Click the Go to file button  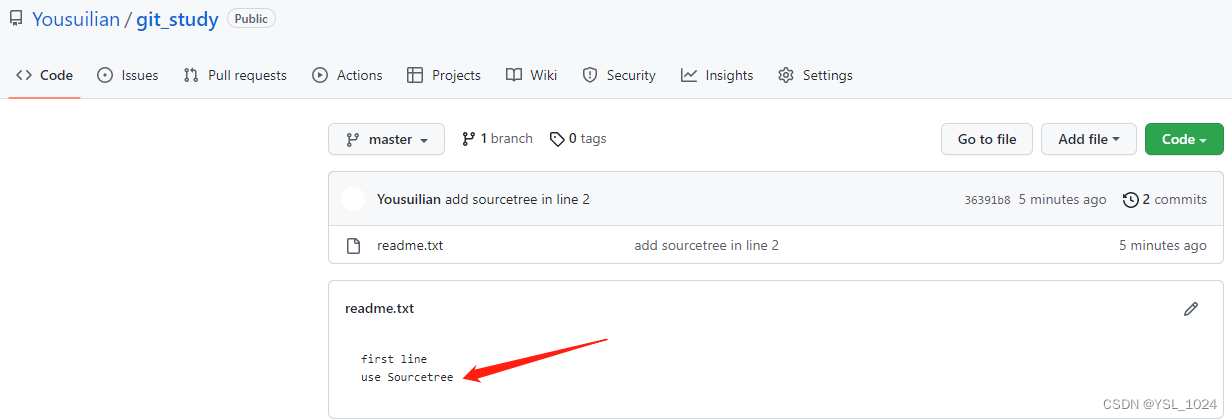(x=987, y=139)
